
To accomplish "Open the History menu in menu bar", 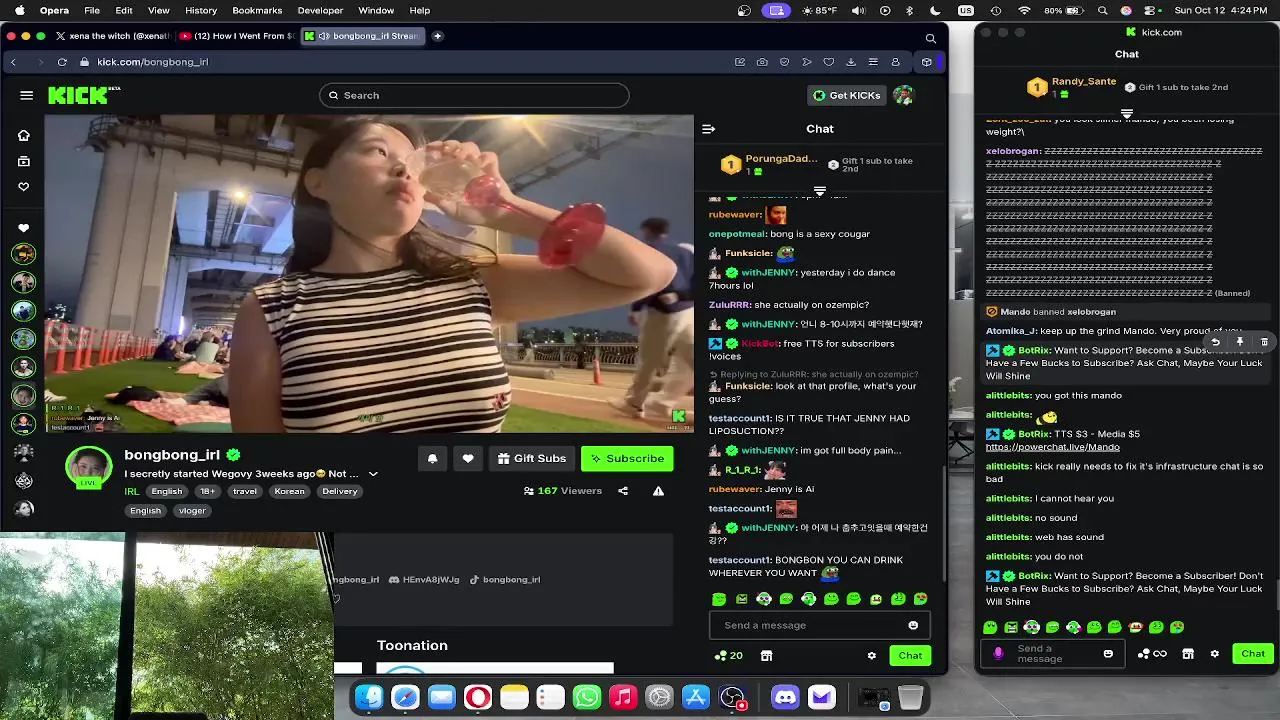I will [201, 10].
